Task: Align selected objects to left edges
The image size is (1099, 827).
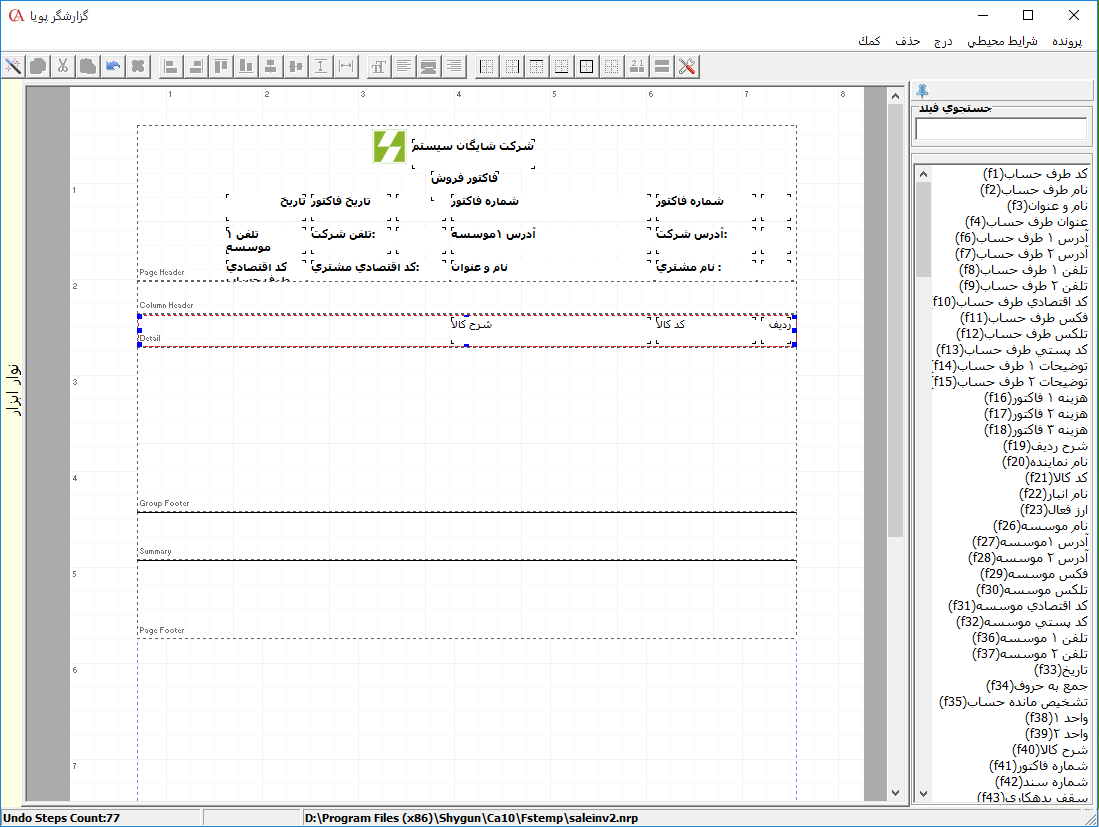Action: coord(171,66)
